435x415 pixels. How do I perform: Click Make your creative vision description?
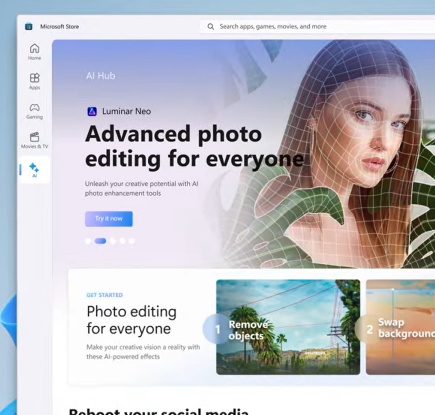point(143,352)
